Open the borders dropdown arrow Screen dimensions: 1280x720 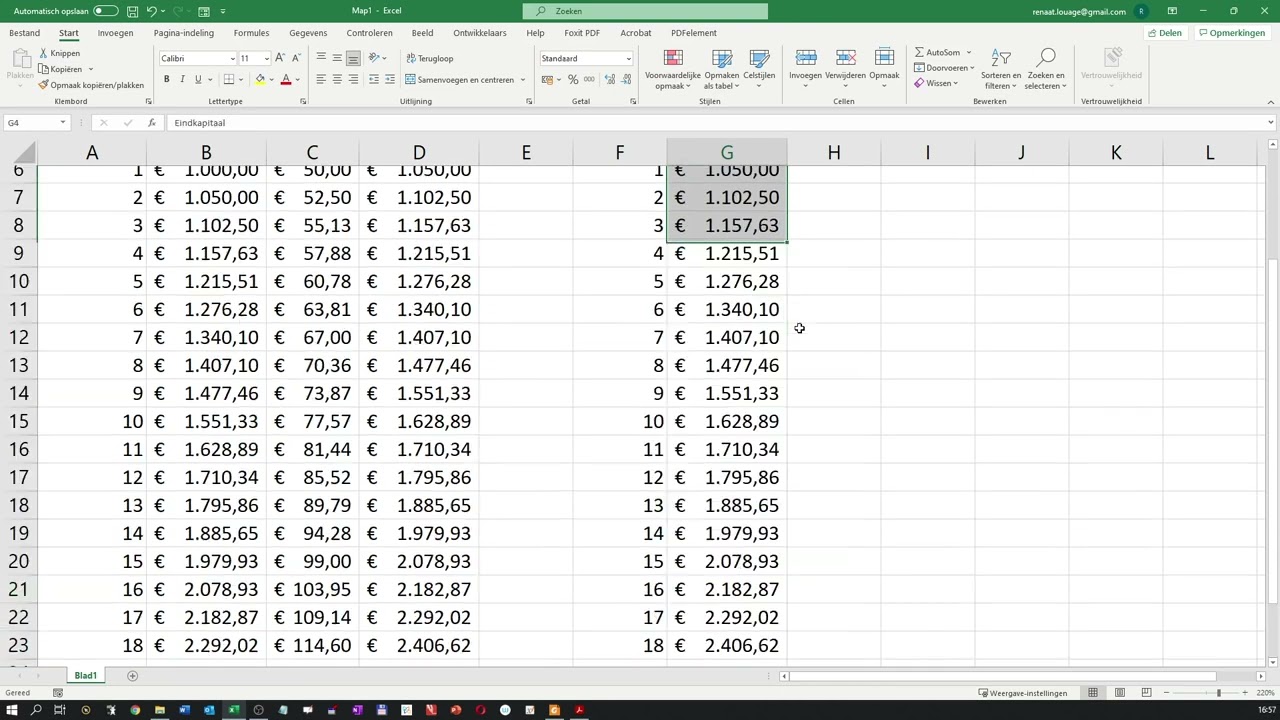pyautogui.click(x=241, y=79)
